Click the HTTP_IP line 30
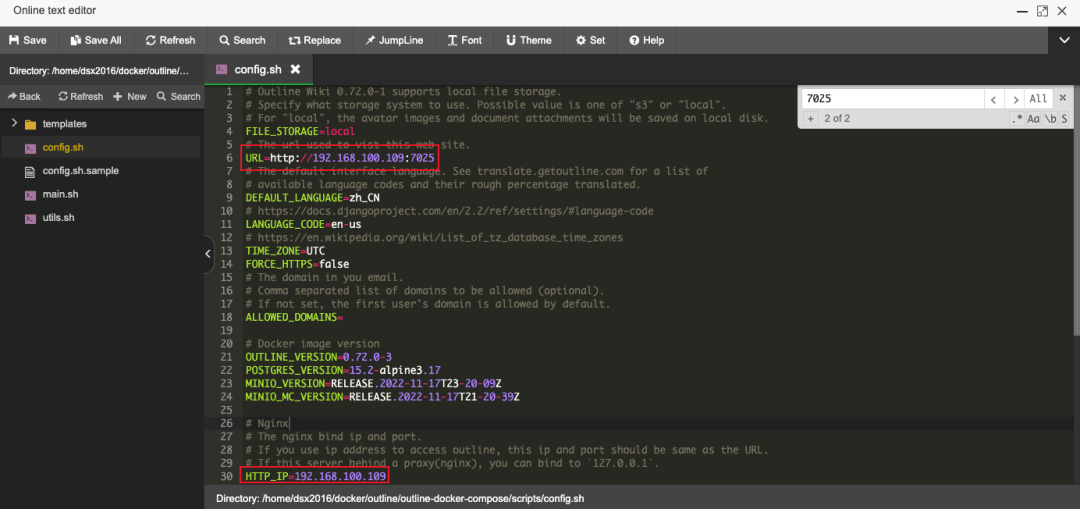Image resolution: width=1080 pixels, height=509 pixels. [x=315, y=476]
